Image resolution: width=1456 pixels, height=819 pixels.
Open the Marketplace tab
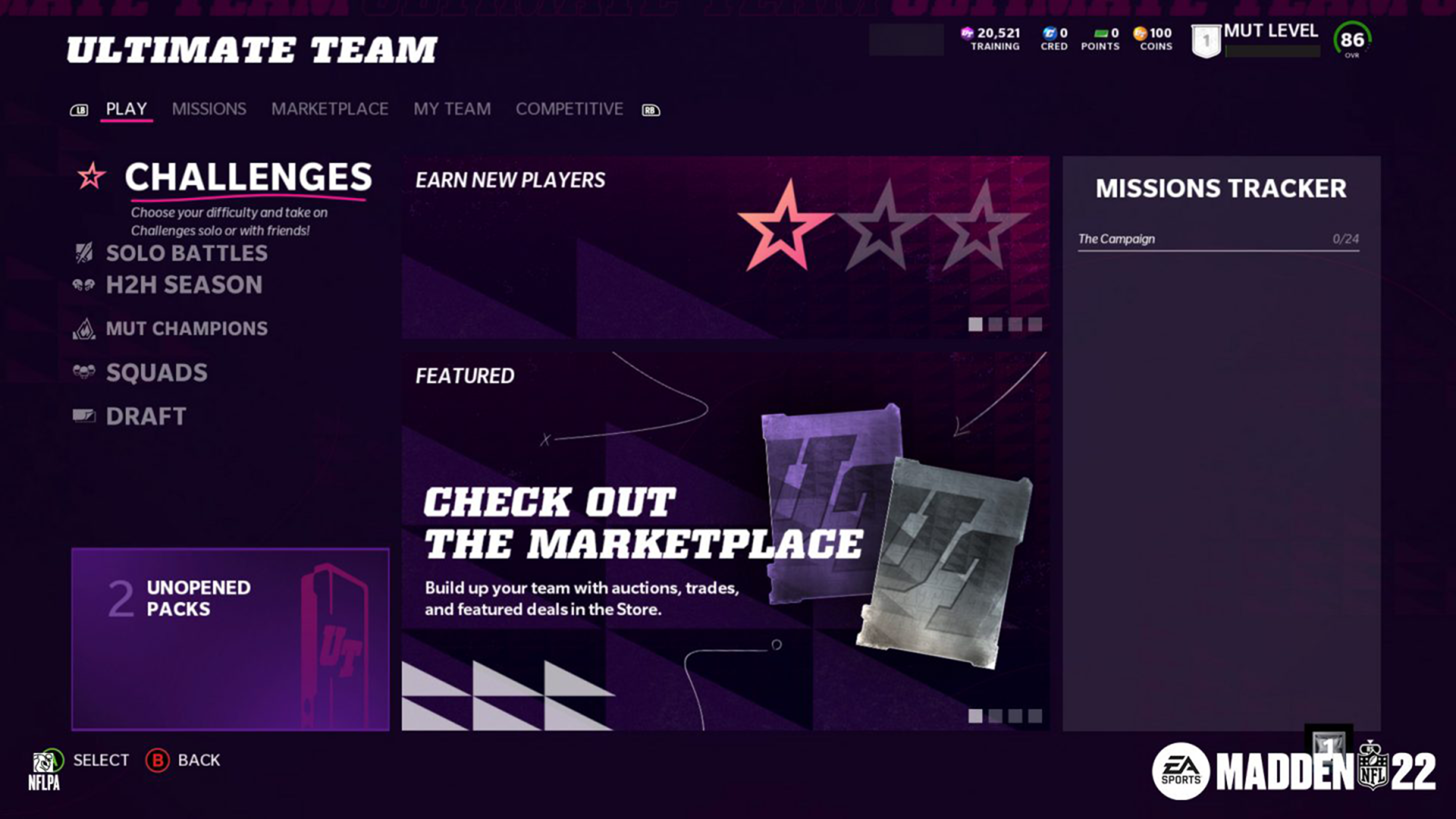pos(330,109)
